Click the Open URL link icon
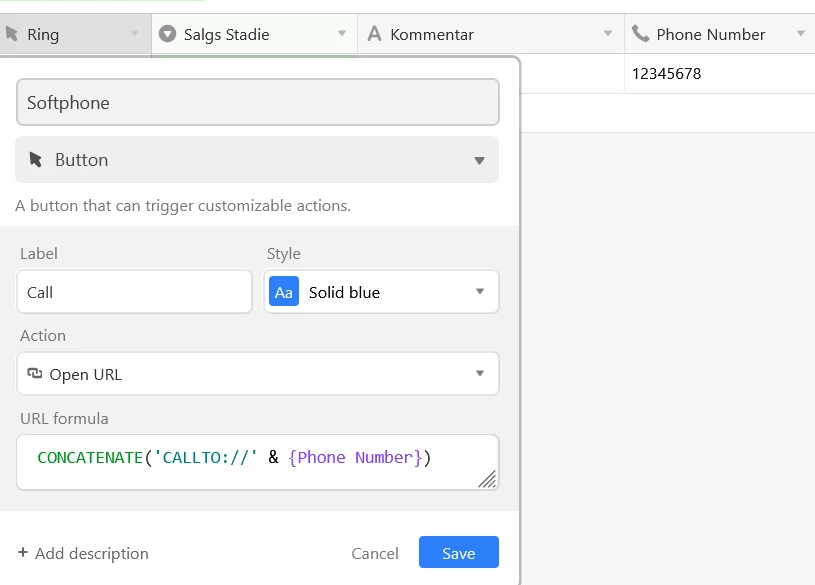Screen dimensions: 815x585 [x=35, y=375]
